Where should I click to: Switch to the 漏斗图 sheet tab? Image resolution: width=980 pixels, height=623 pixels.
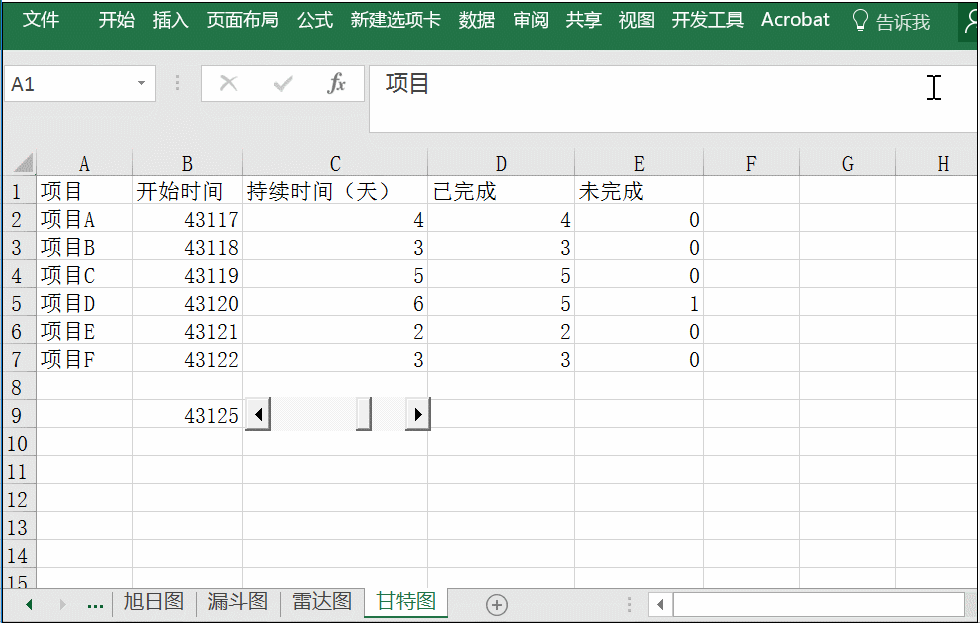[238, 602]
